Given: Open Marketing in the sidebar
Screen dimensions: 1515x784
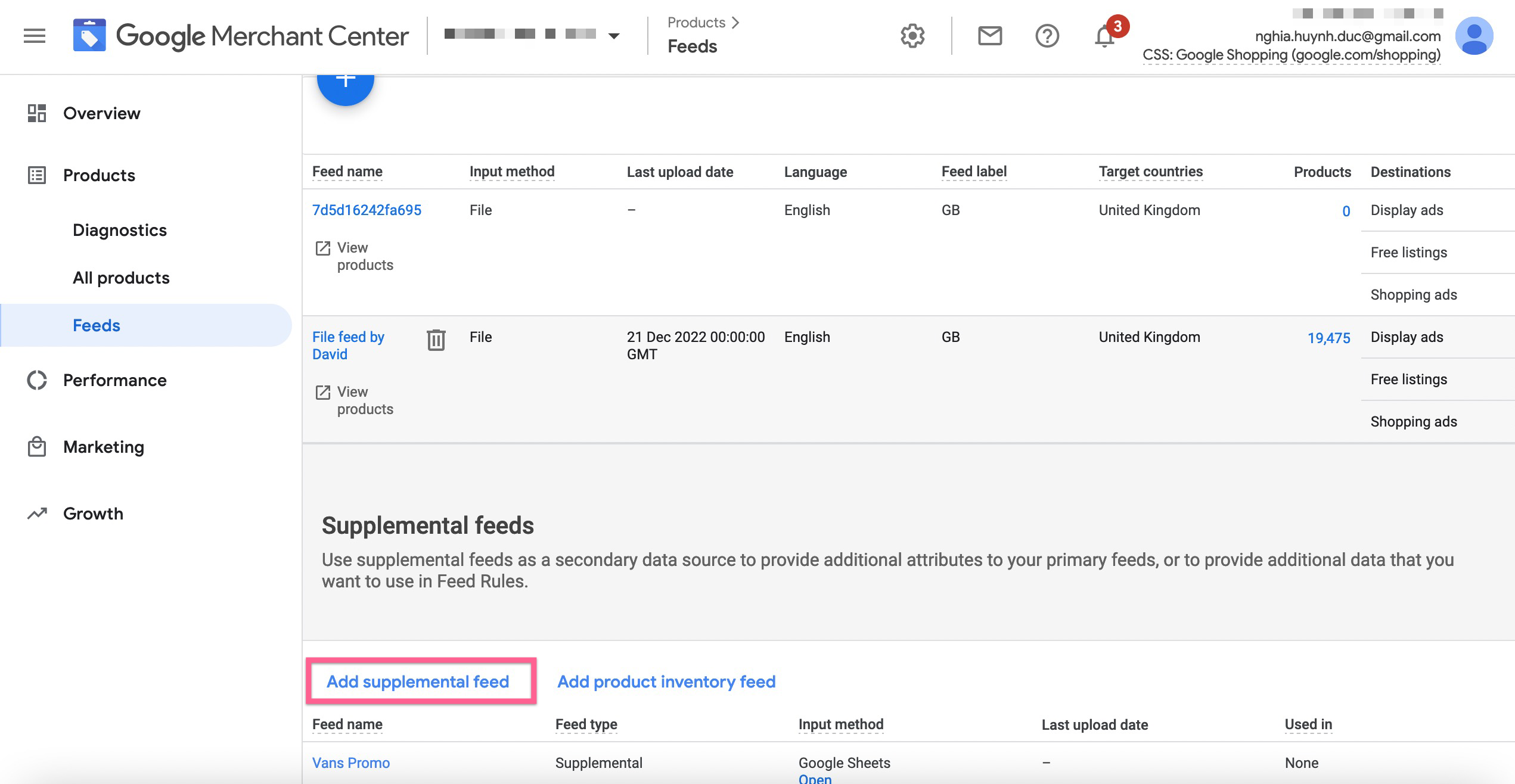Looking at the screenshot, I should [104, 447].
